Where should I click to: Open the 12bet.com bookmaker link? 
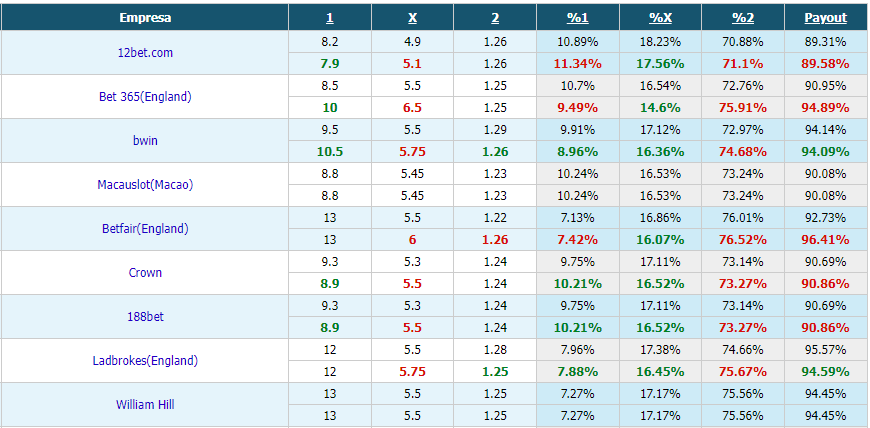click(145, 53)
